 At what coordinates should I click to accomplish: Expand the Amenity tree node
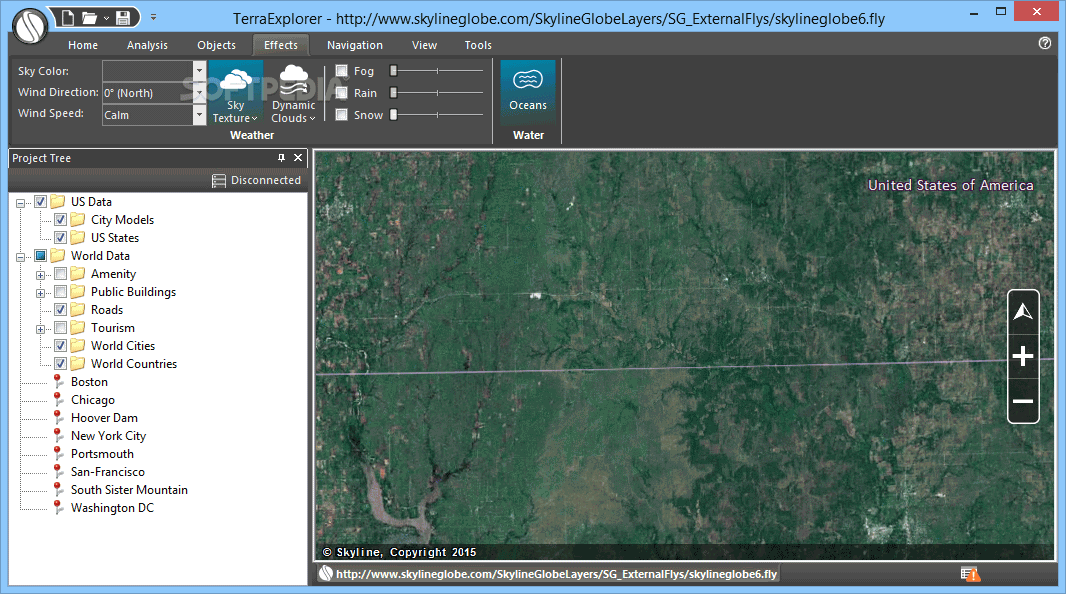pyautogui.click(x=41, y=275)
